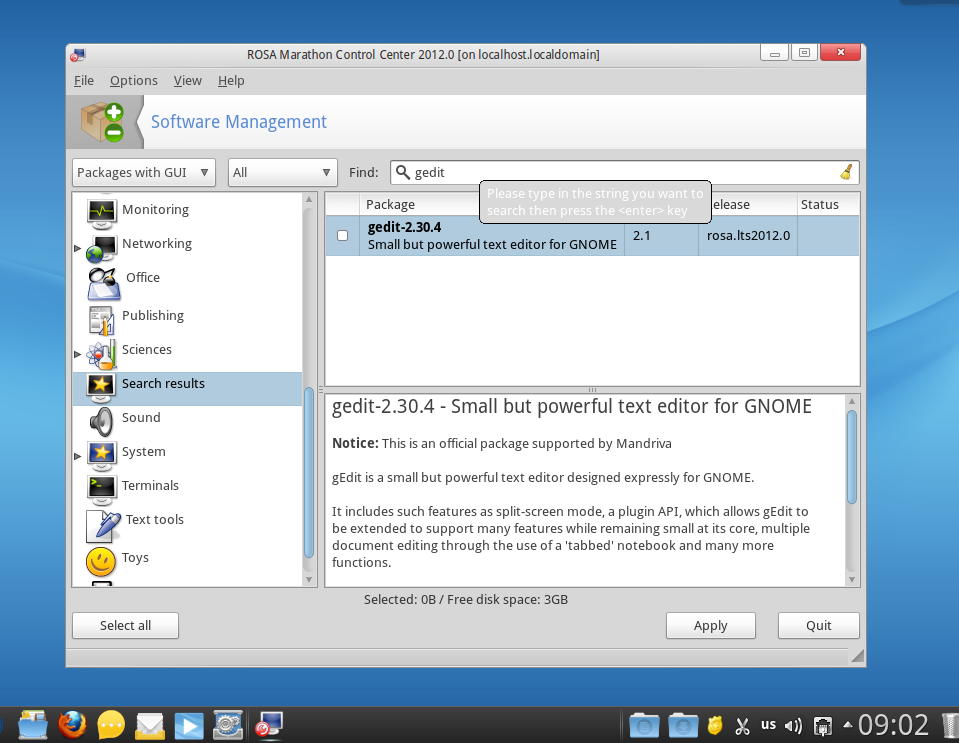Open the media player icon in taskbar

(x=189, y=726)
